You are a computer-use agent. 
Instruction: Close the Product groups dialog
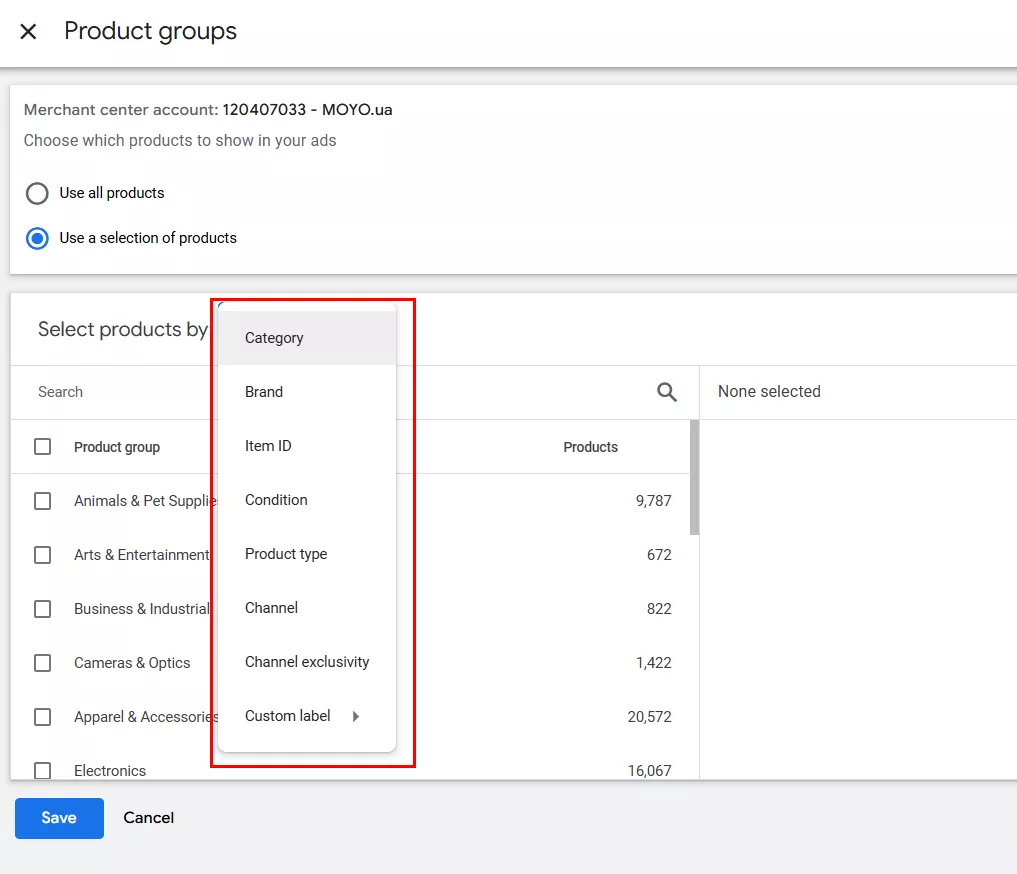(x=28, y=32)
